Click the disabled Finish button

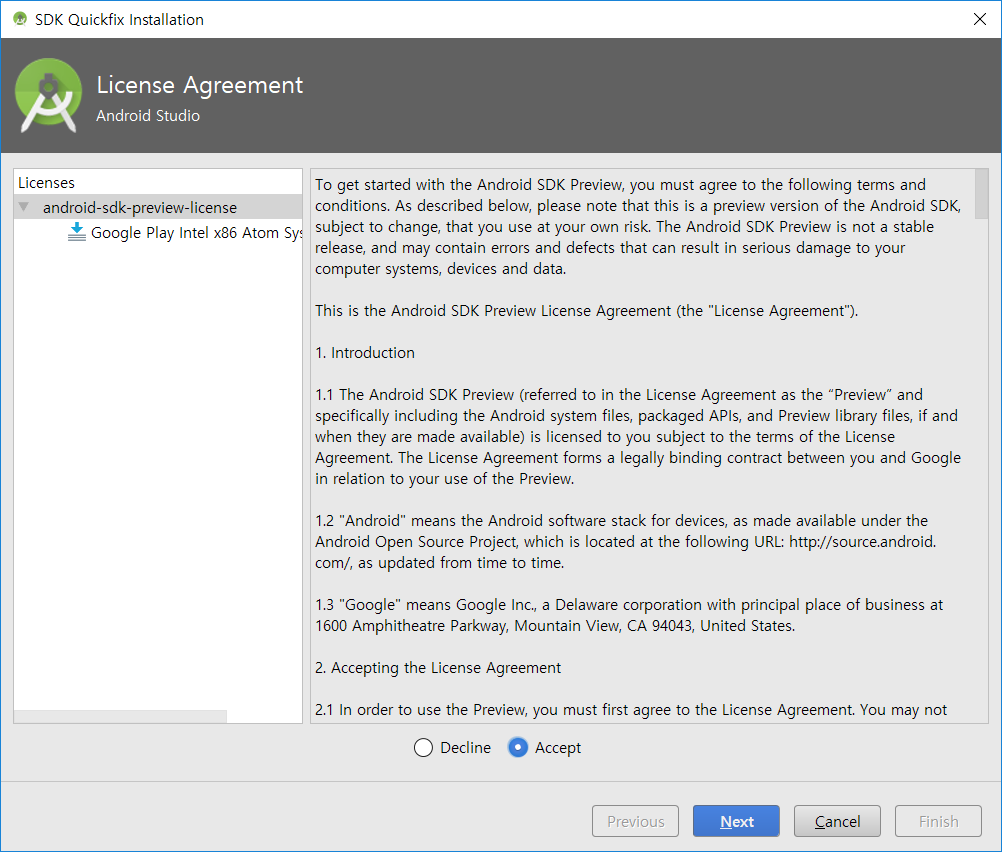click(938, 821)
